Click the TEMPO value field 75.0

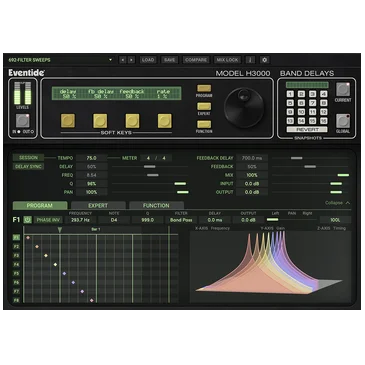[92, 158]
